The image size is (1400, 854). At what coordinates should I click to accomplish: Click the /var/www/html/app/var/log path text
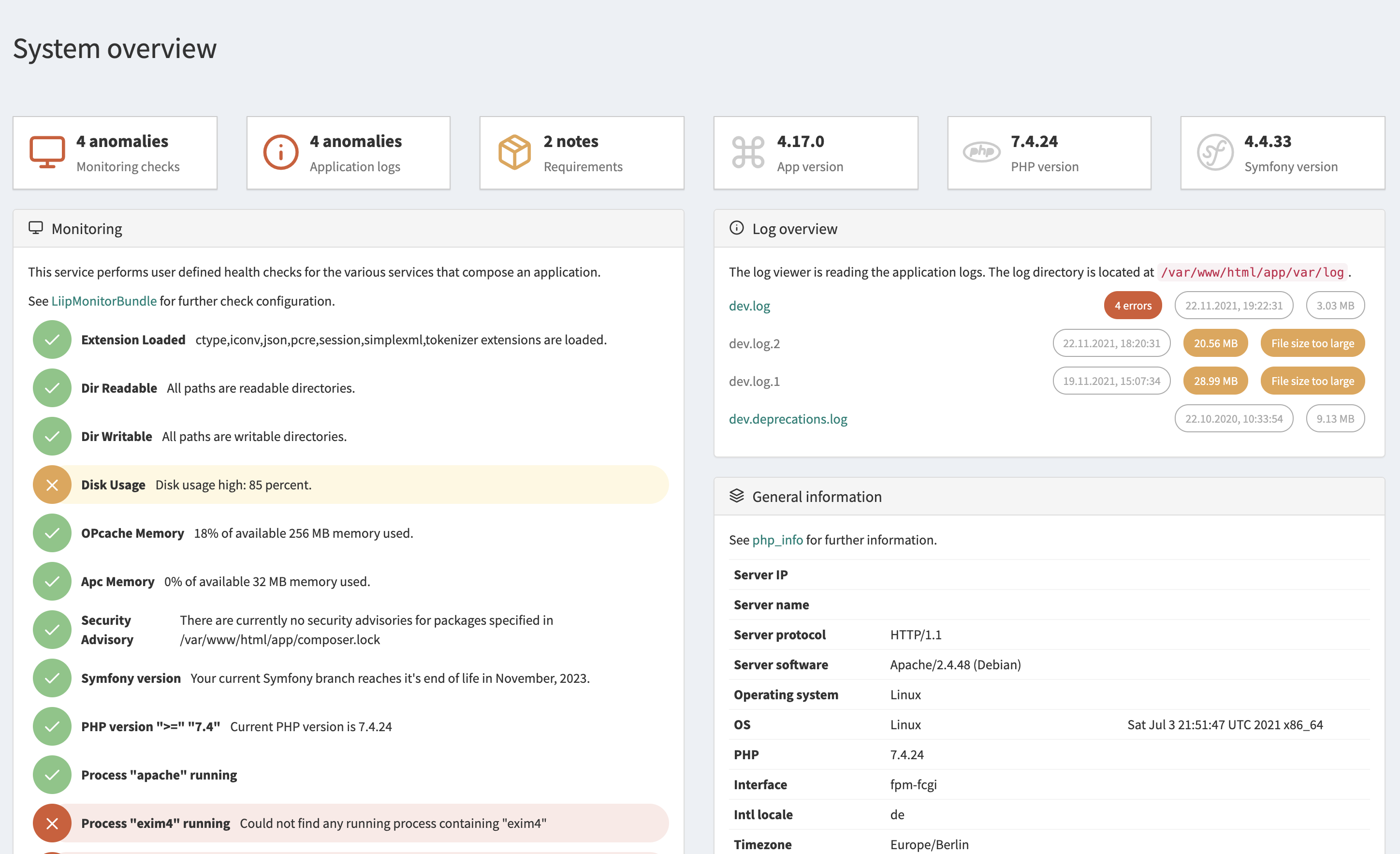pos(1252,272)
